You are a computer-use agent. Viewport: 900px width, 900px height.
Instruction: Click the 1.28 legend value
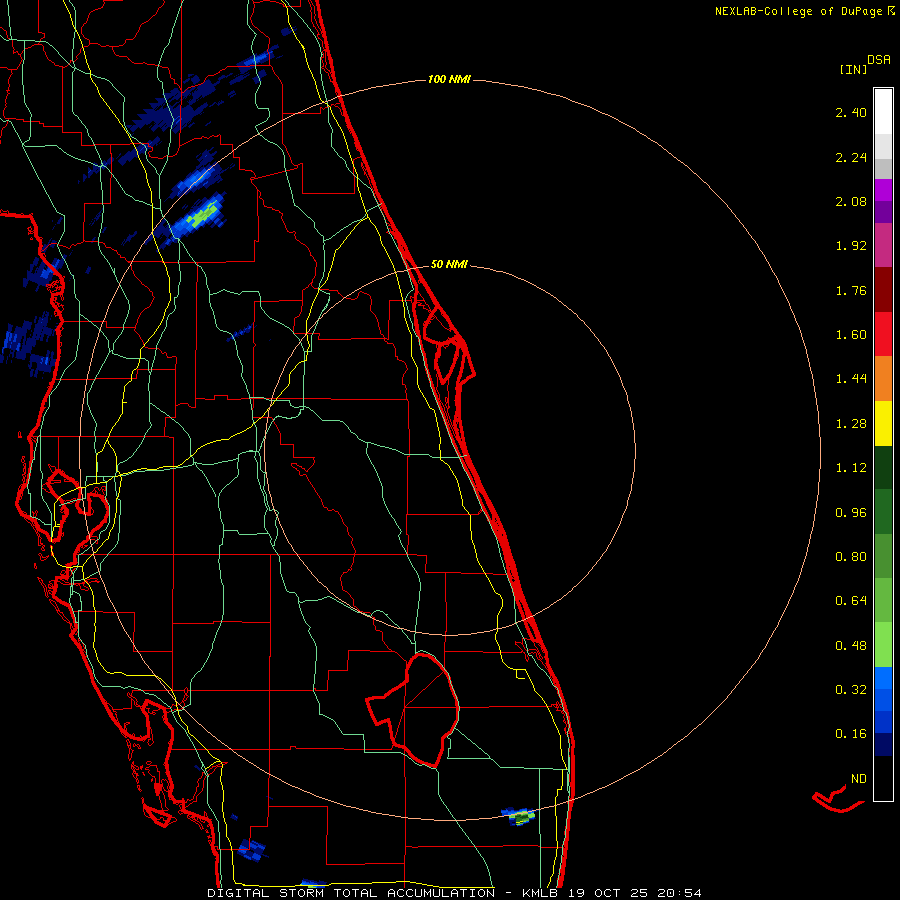click(x=851, y=424)
